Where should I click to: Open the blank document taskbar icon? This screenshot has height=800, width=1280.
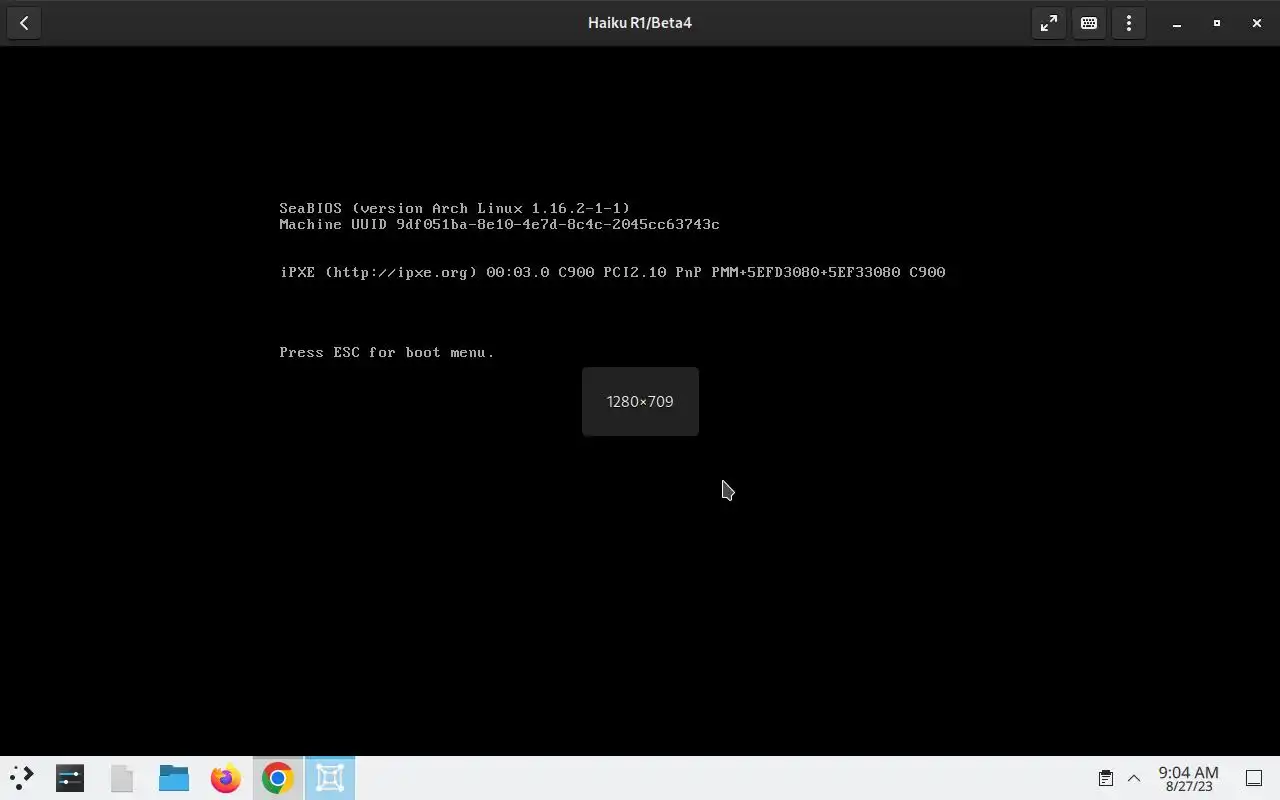pyautogui.click(x=122, y=778)
